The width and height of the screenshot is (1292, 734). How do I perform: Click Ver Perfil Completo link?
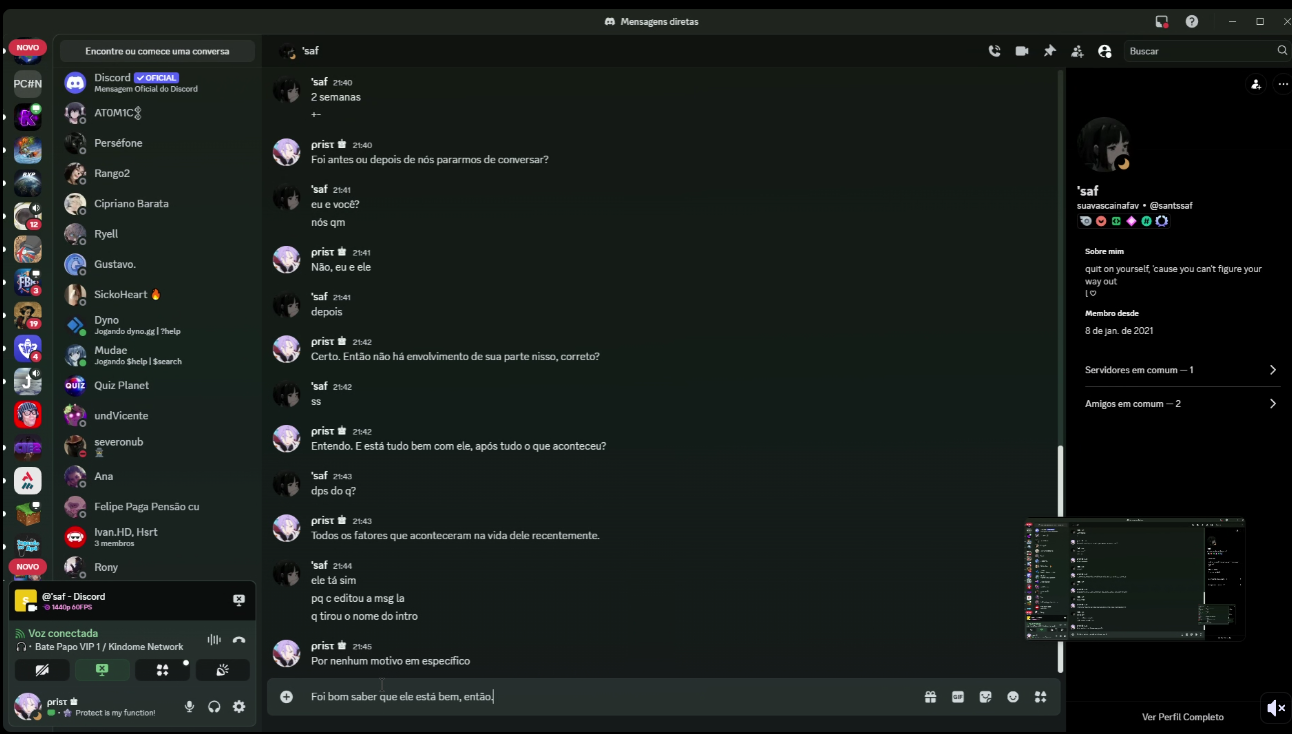[1182, 716]
